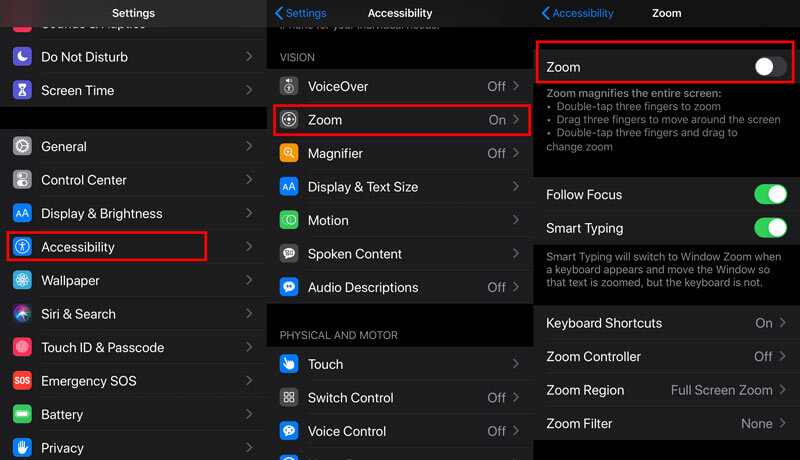Go back to Accessibility from Zoom

point(578,13)
